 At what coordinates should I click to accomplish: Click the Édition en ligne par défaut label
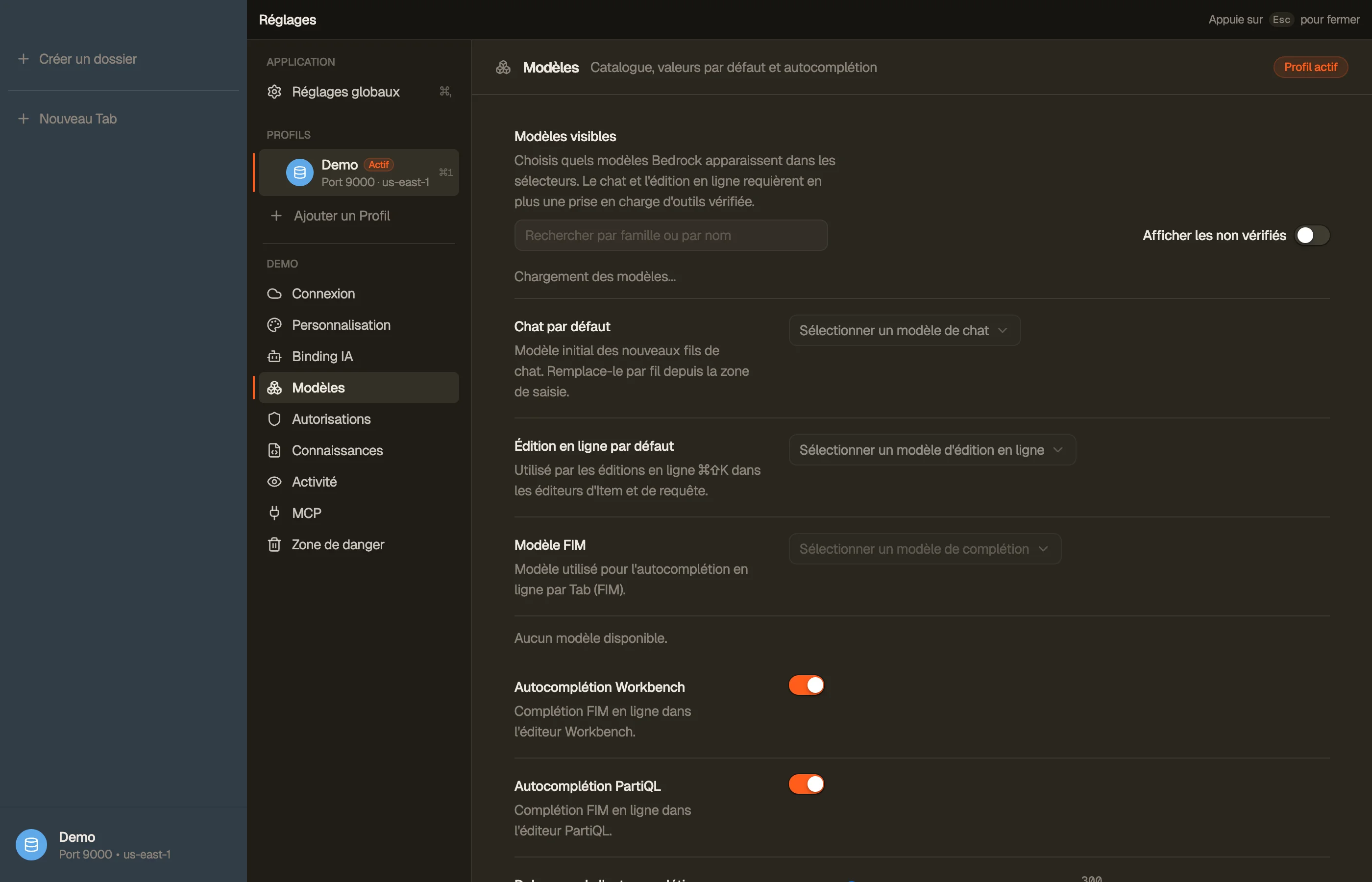[x=594, y=446]
